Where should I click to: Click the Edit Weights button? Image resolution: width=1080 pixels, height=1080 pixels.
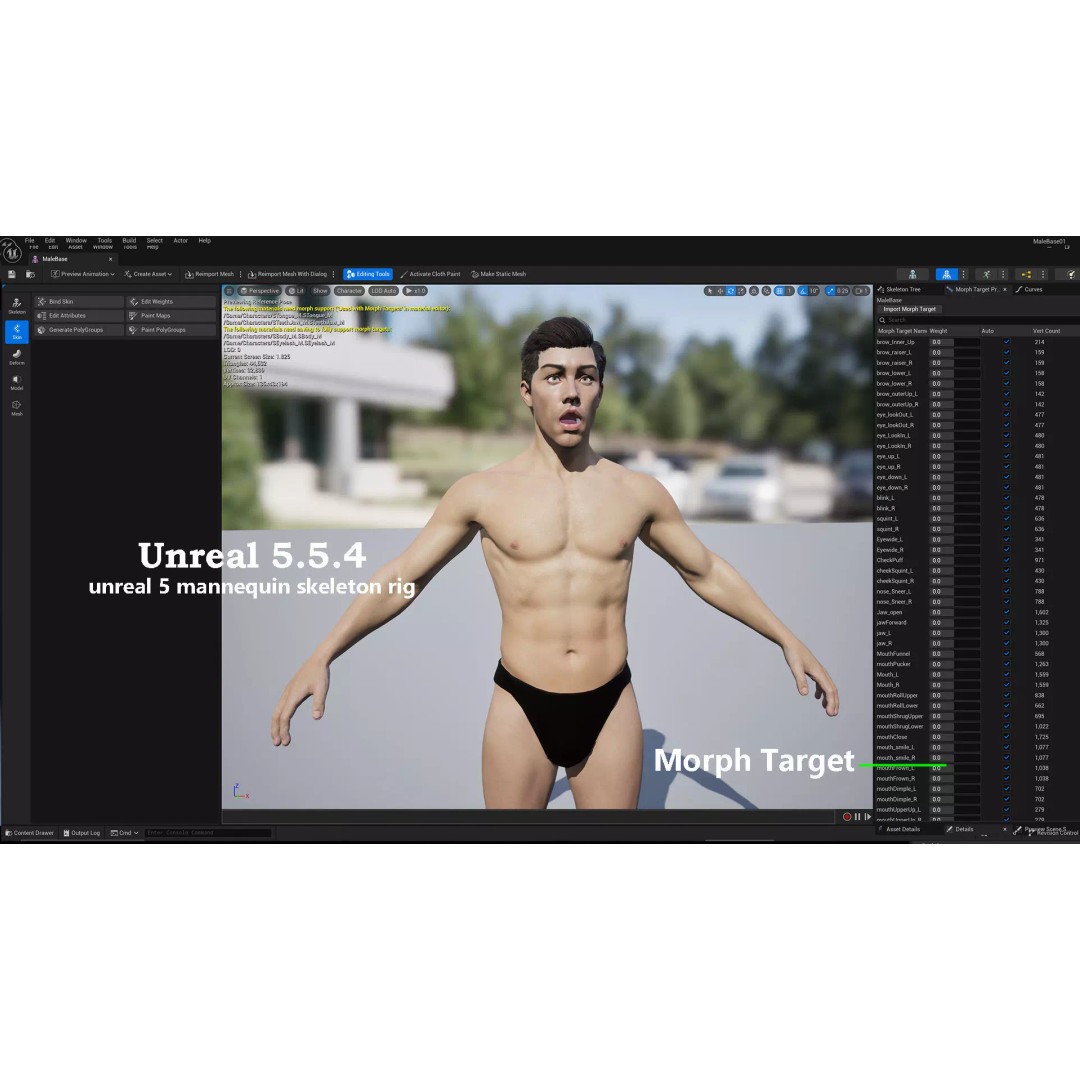pyautogui.click(x=171, y=302)
